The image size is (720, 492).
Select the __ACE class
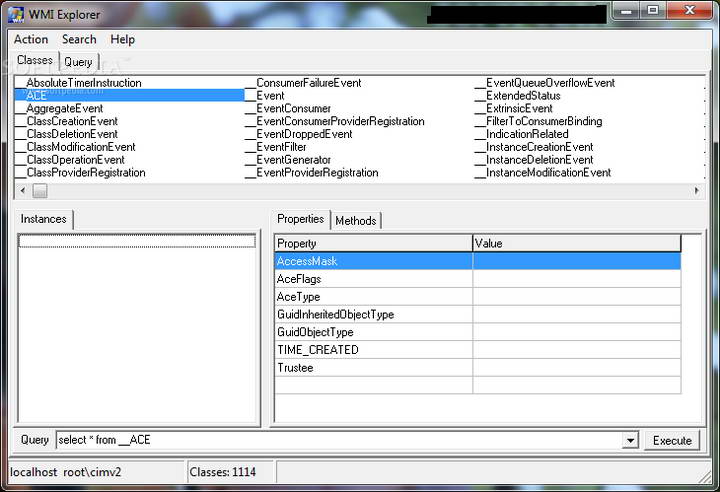point(129,96)
